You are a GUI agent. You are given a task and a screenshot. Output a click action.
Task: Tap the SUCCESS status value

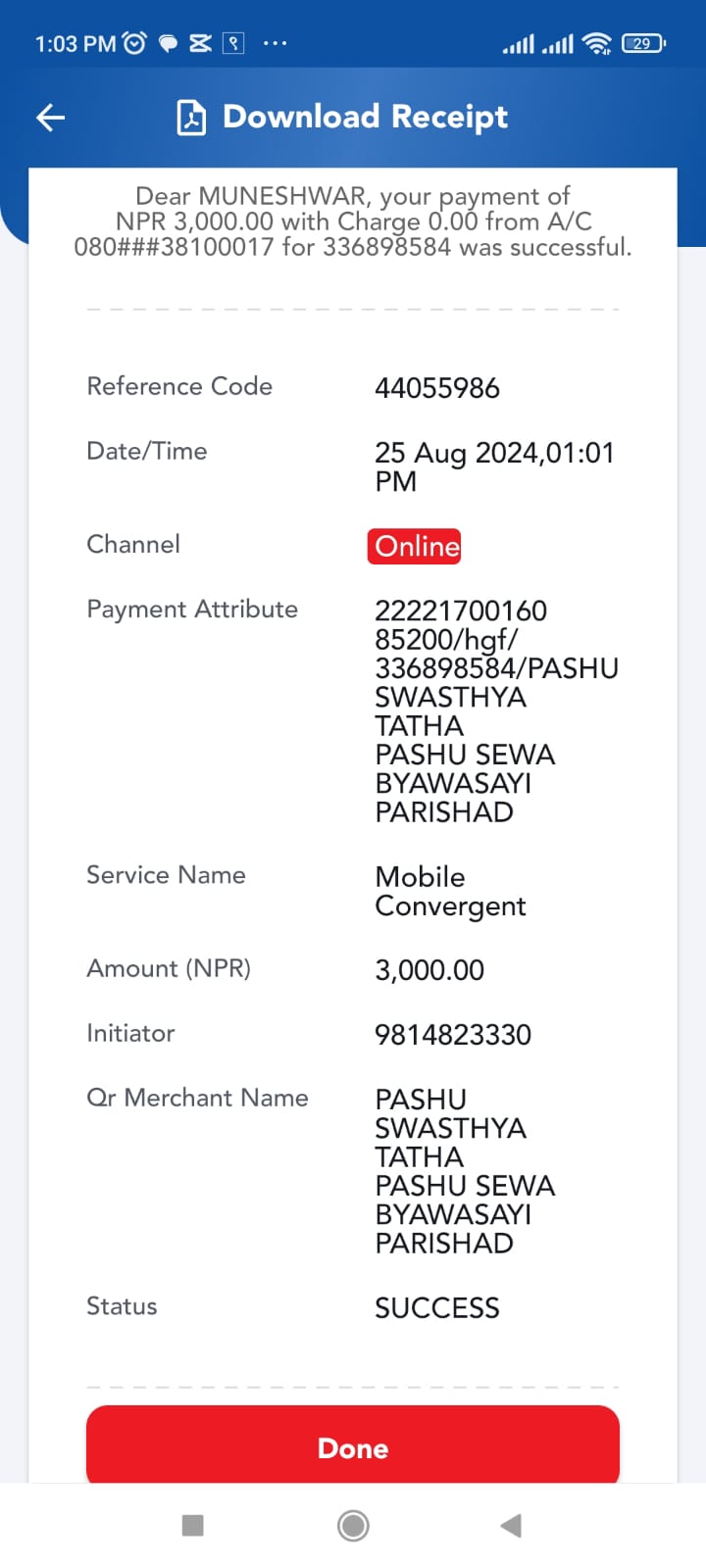click(437, 1308)
